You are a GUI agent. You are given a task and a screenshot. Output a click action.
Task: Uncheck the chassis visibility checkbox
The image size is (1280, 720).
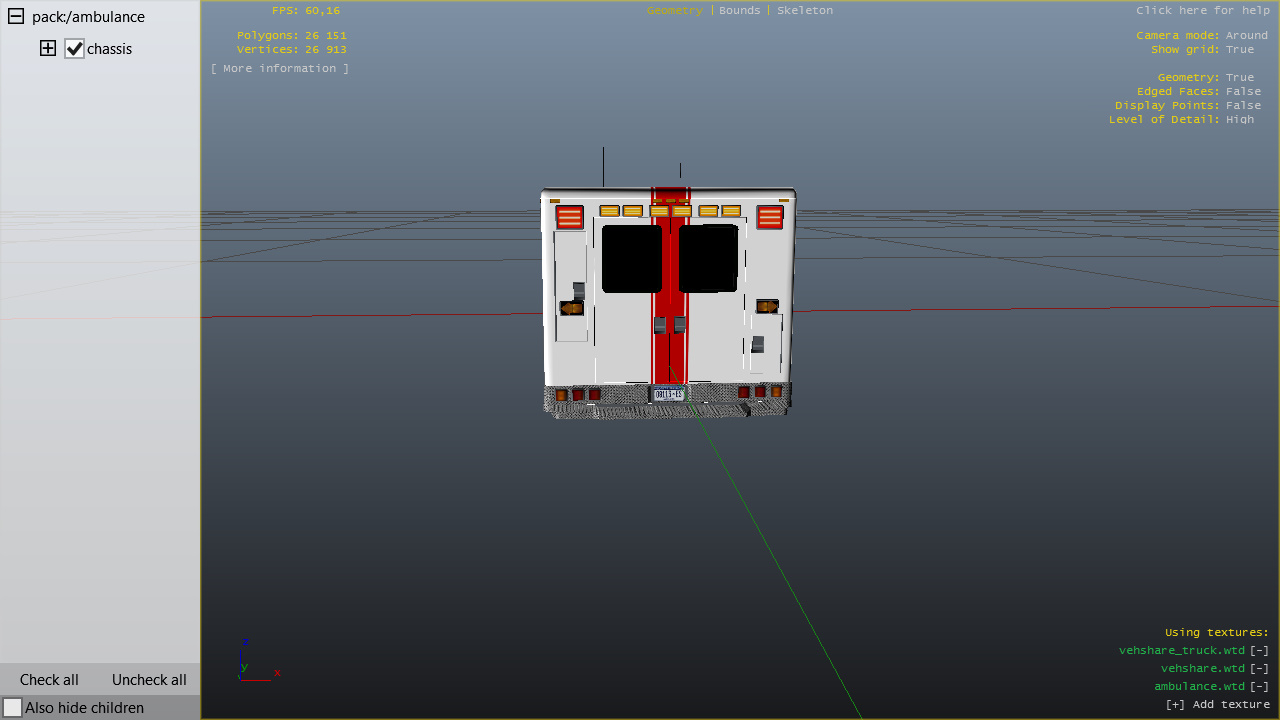coord(74,49)
